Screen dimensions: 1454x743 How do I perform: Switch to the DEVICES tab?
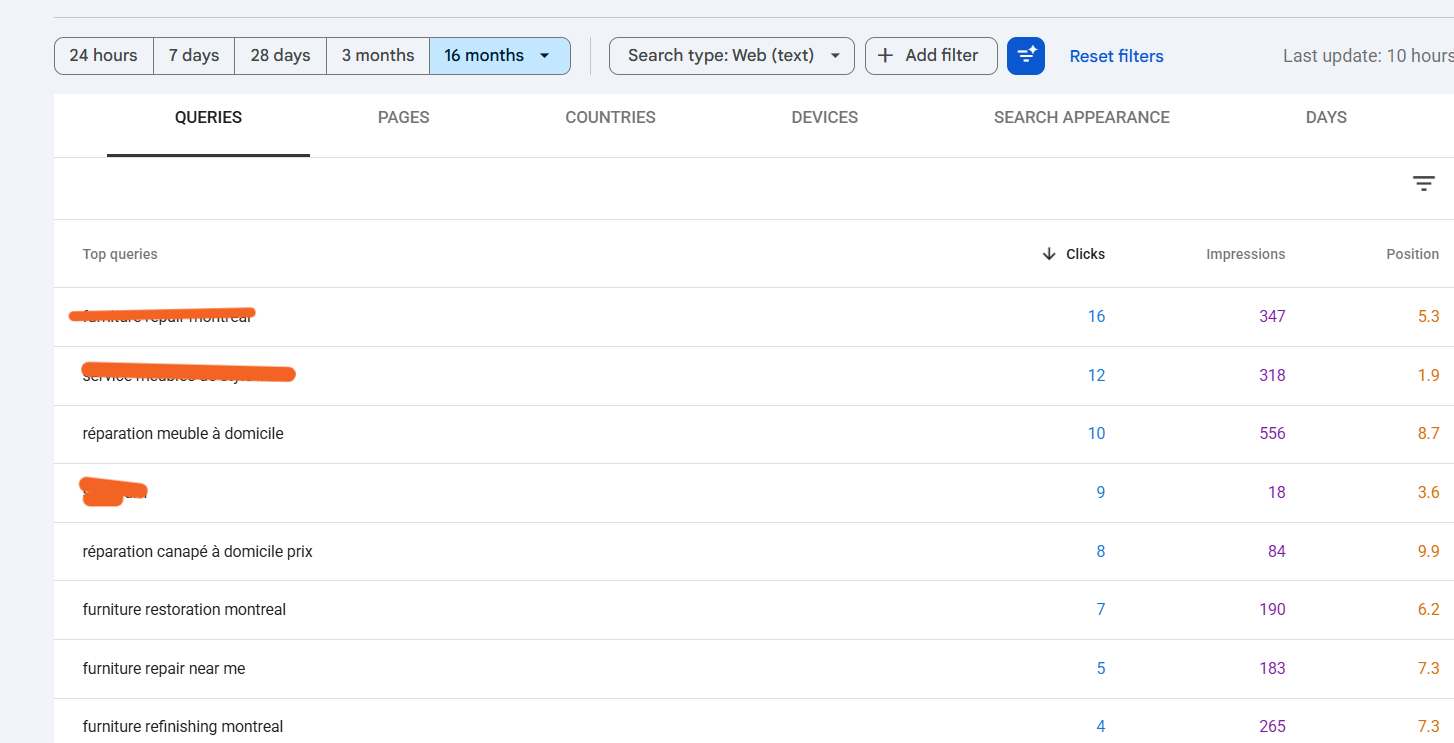[x=825, y=118]
